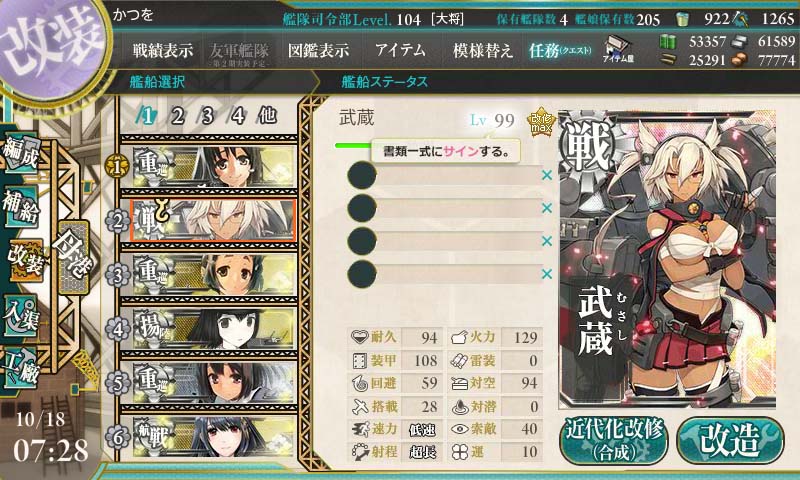Open the アイテム屋 item shop icon
The image size is (800, 480).
tap(618, 49)
